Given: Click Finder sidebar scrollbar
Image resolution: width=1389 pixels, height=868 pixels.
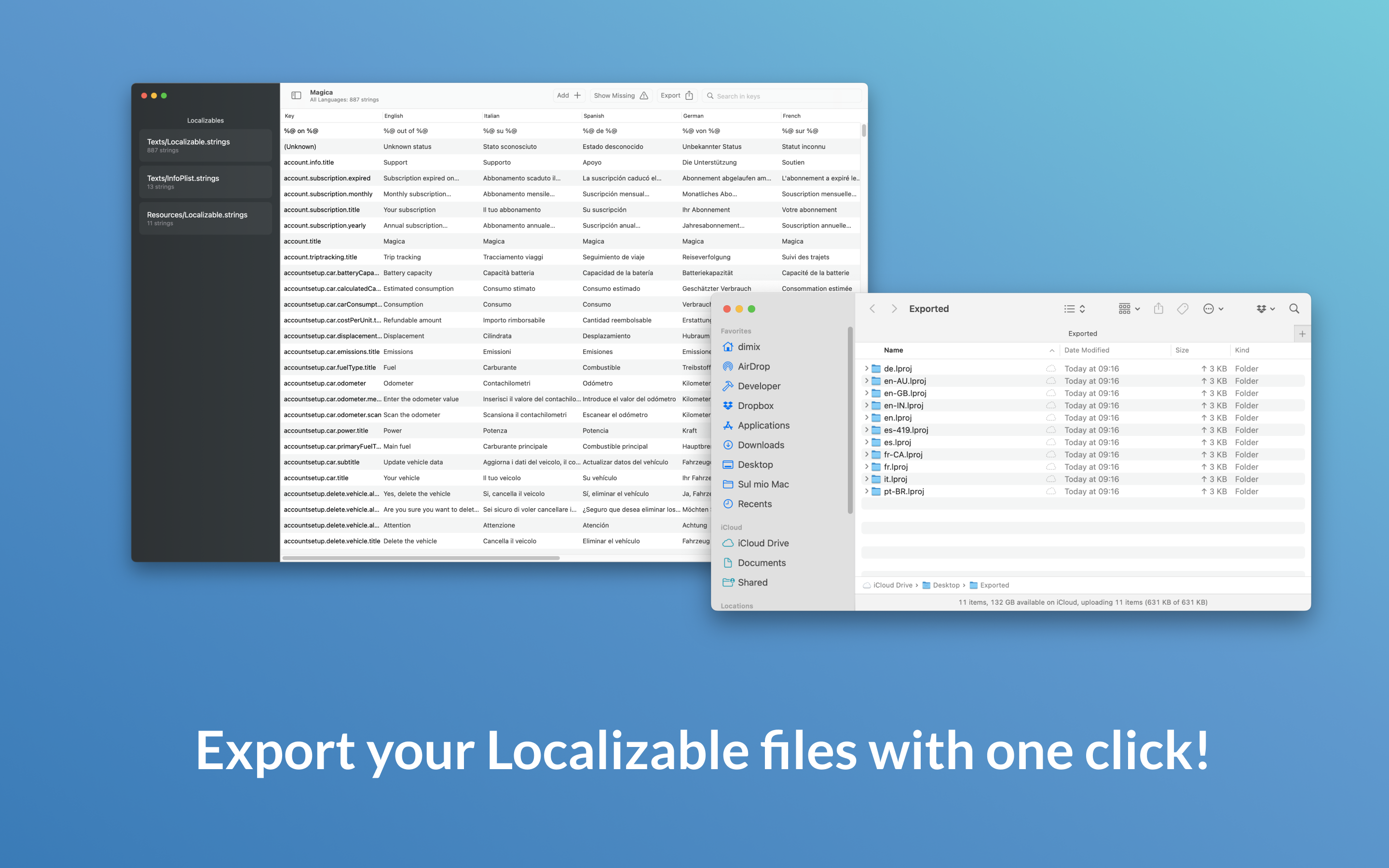Looking at the screenshot, I should coord(850,420).
